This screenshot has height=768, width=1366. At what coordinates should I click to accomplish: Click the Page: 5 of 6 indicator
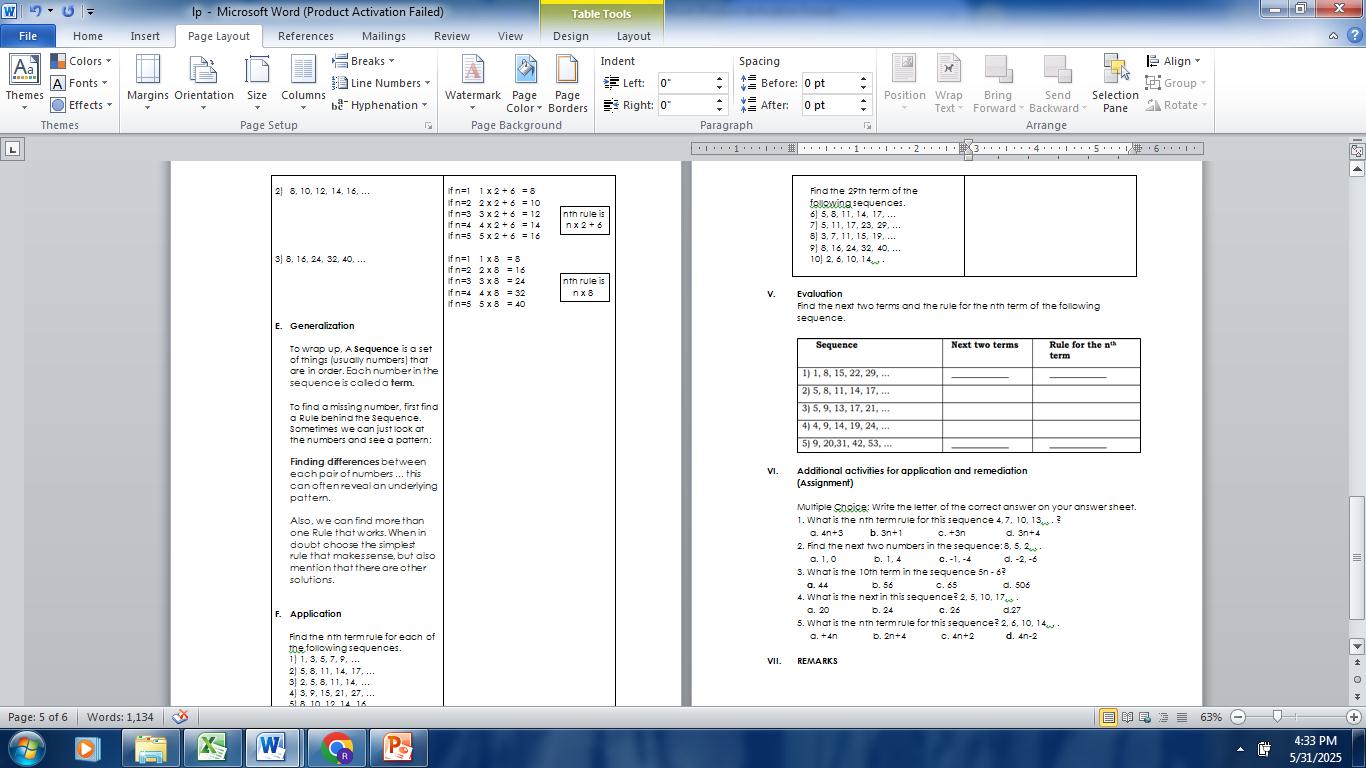38,717
